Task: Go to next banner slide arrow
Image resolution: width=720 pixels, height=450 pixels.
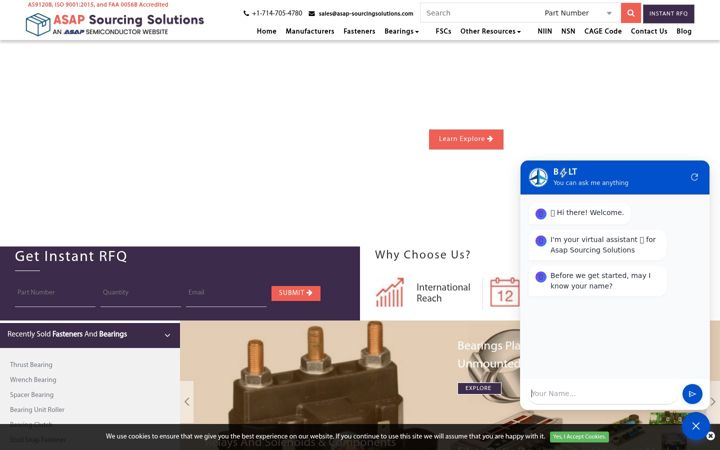Action: pos(713,402)
